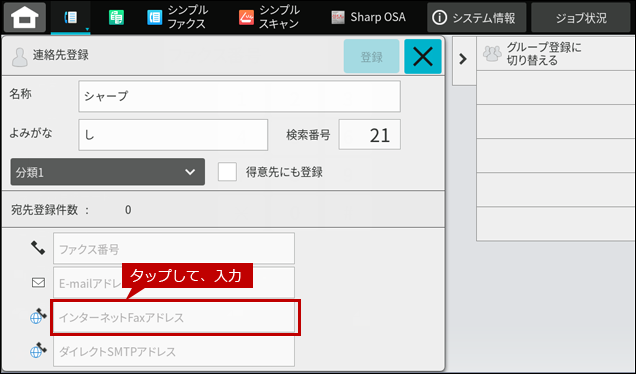Tap the インターネットFaxアドレス field
636x374 pixels.
(174, 317)
